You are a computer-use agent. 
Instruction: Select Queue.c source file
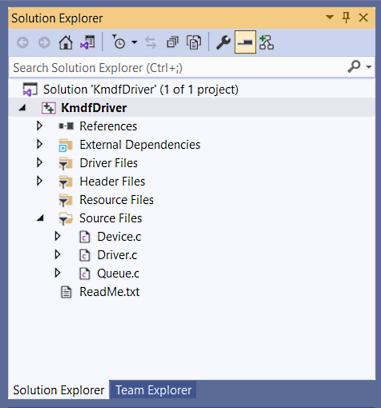[118, 274]
